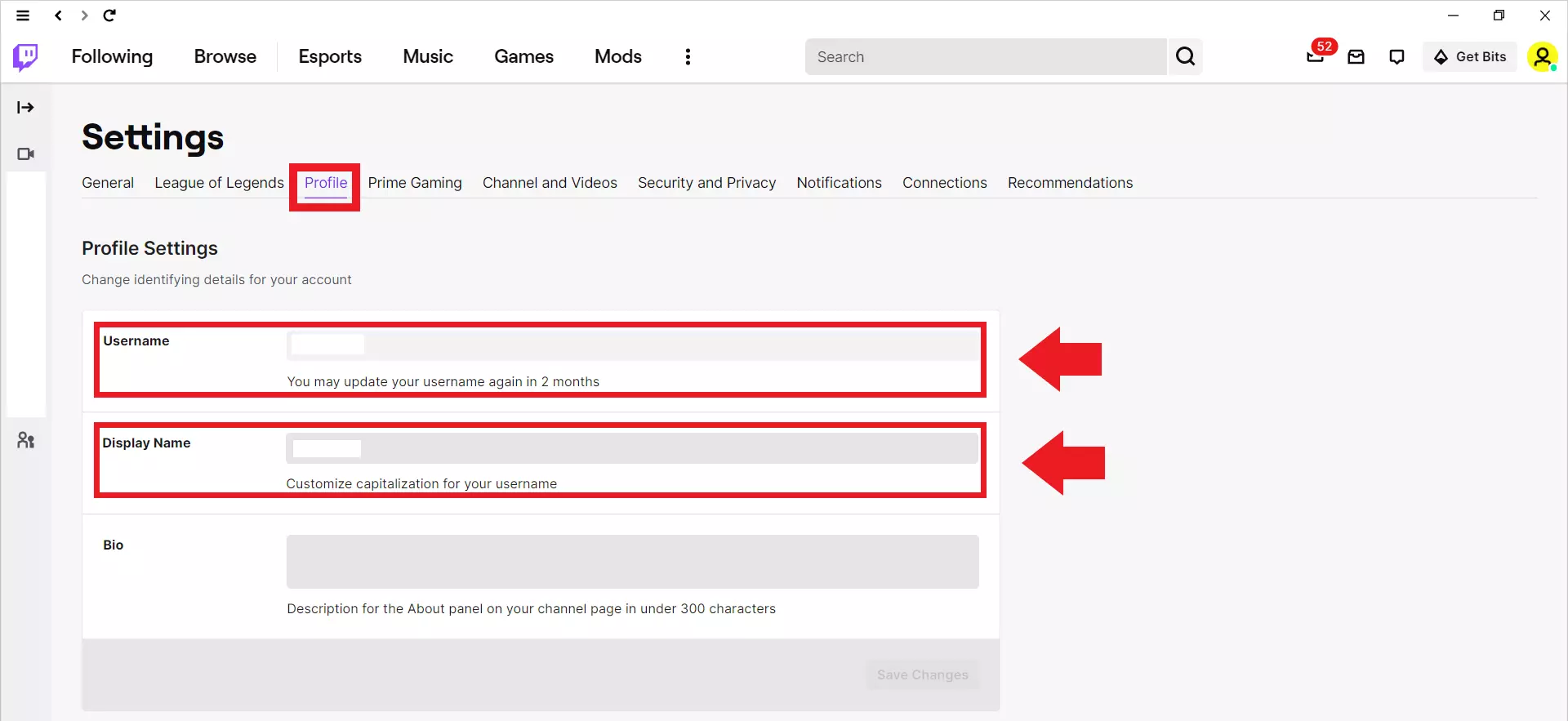
Task: Focus the Search input field
Action: pyautogui.click(x=986, y=56)
